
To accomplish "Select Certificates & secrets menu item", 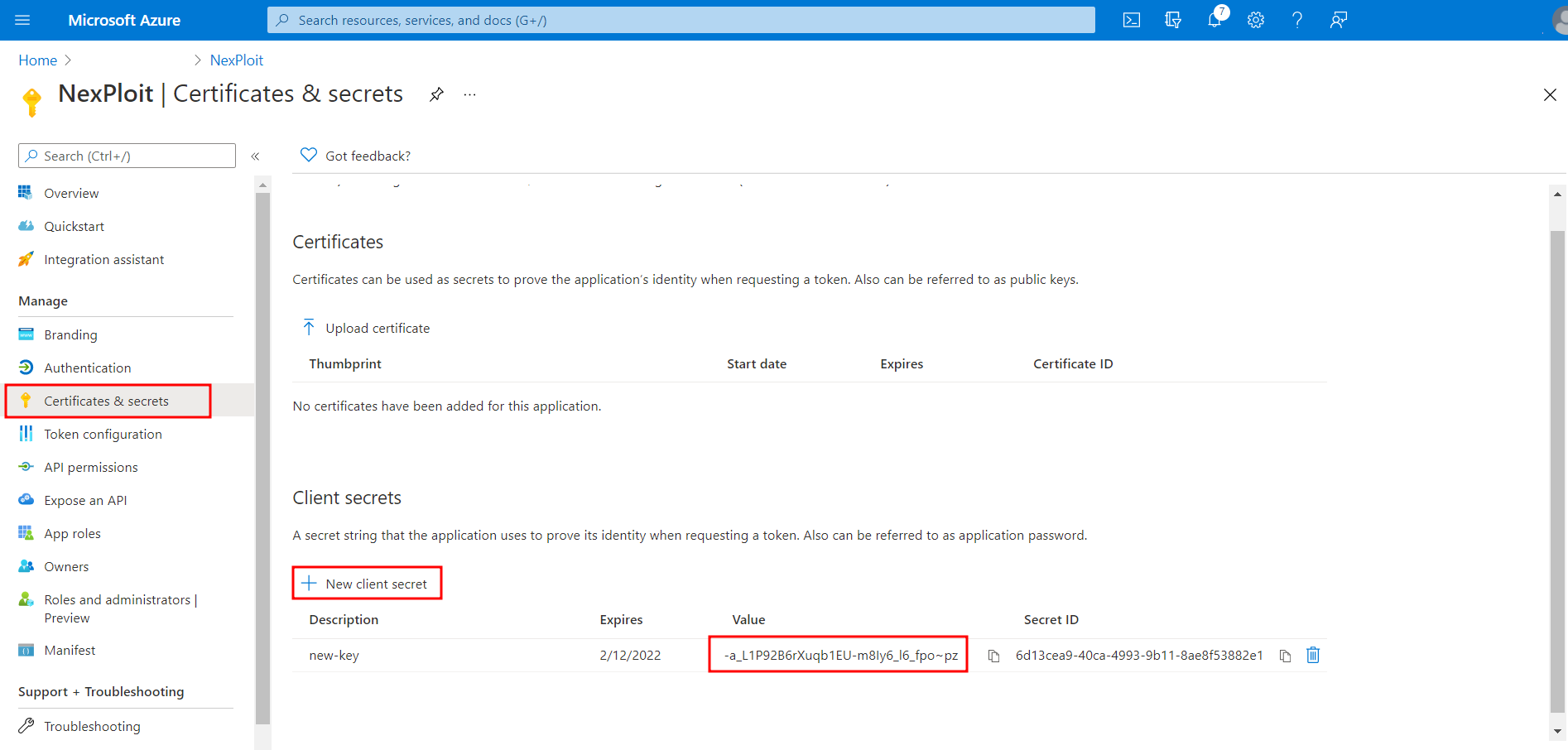I will click(x=108, y=401).
